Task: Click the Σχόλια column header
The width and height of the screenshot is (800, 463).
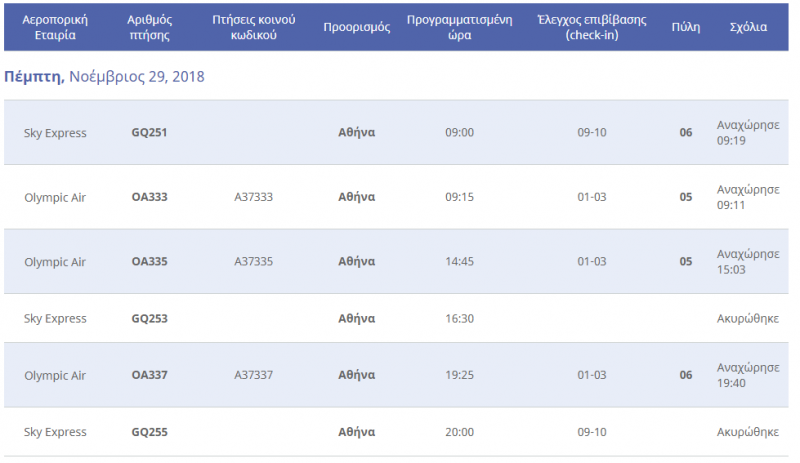Action: (748, 27)
